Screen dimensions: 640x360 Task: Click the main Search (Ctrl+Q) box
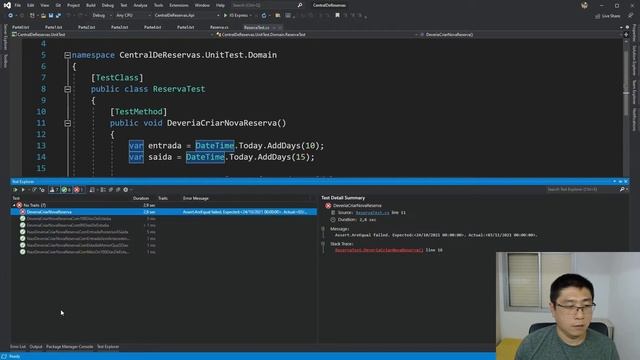click(x=267, y=5)
